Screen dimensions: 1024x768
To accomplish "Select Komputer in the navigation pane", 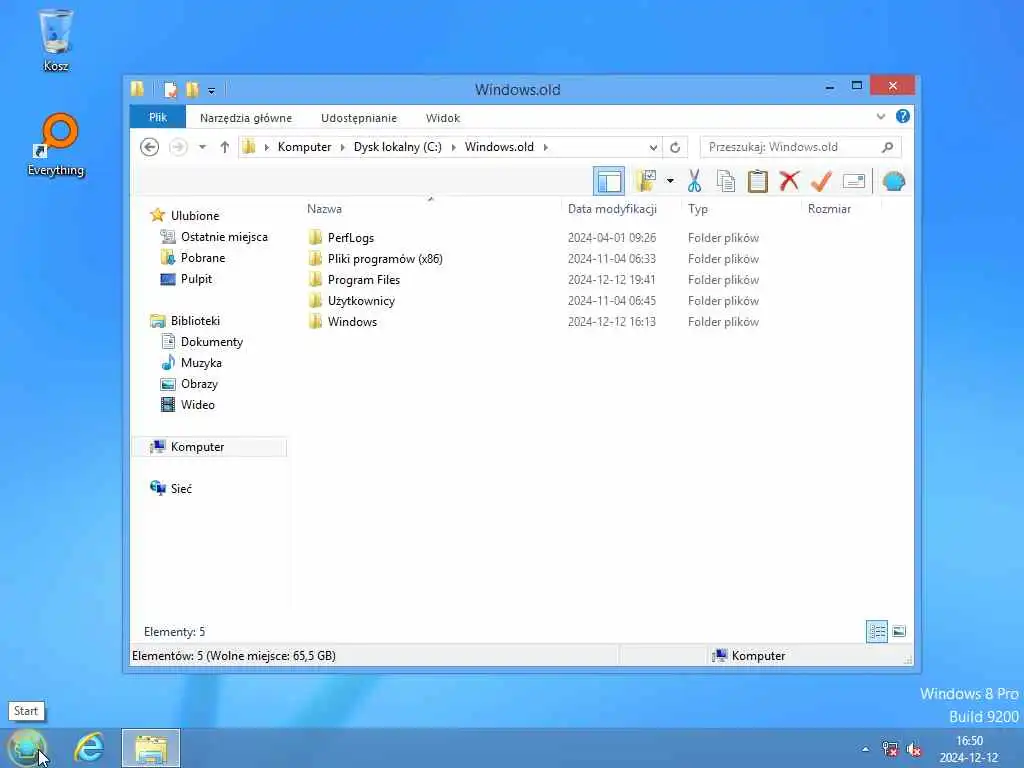I will [x=197, y=447].
